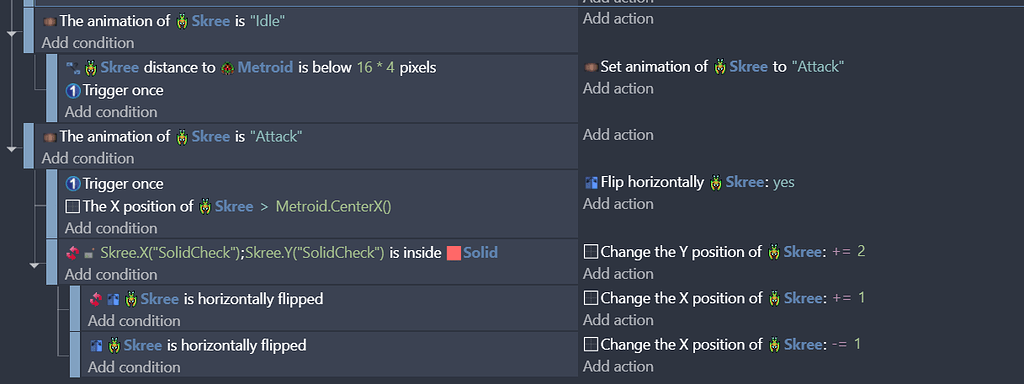The image size is (1024, 384).
Task: Click the inverted-condition icon on the SolidCheck condition
Action: pos(72,253)
